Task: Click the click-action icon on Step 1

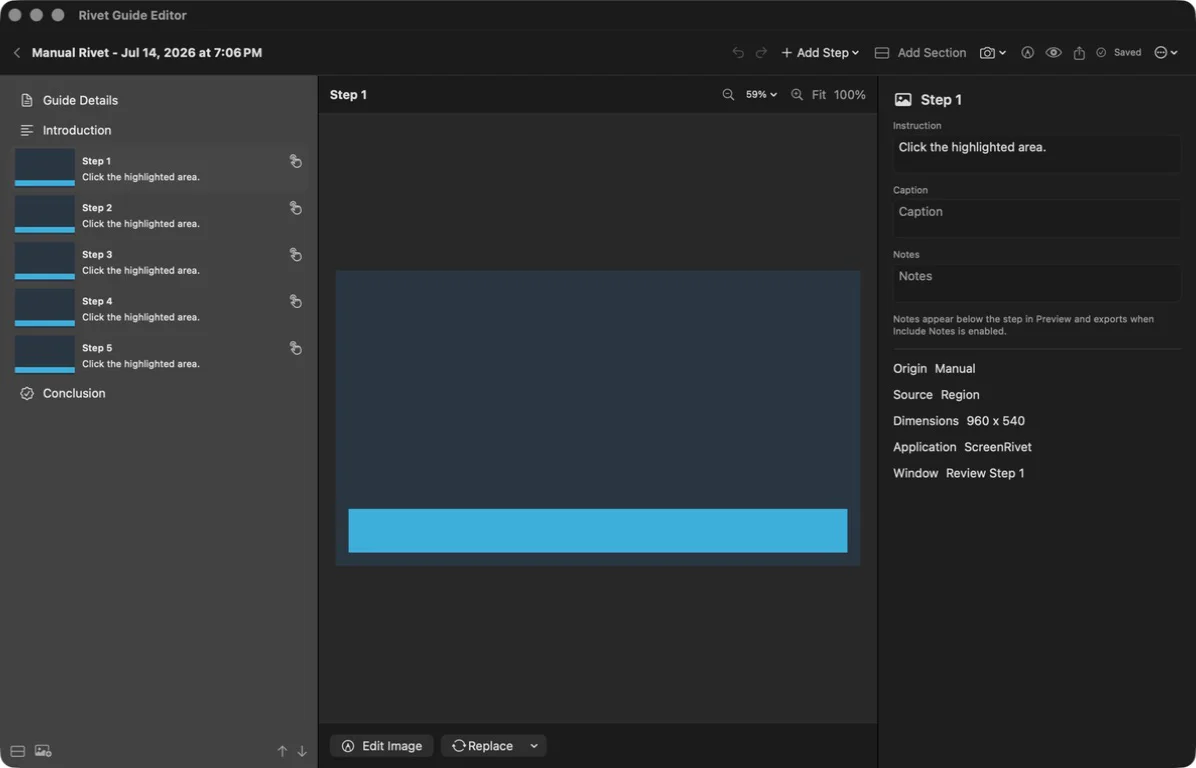Action: click(295, 161)
